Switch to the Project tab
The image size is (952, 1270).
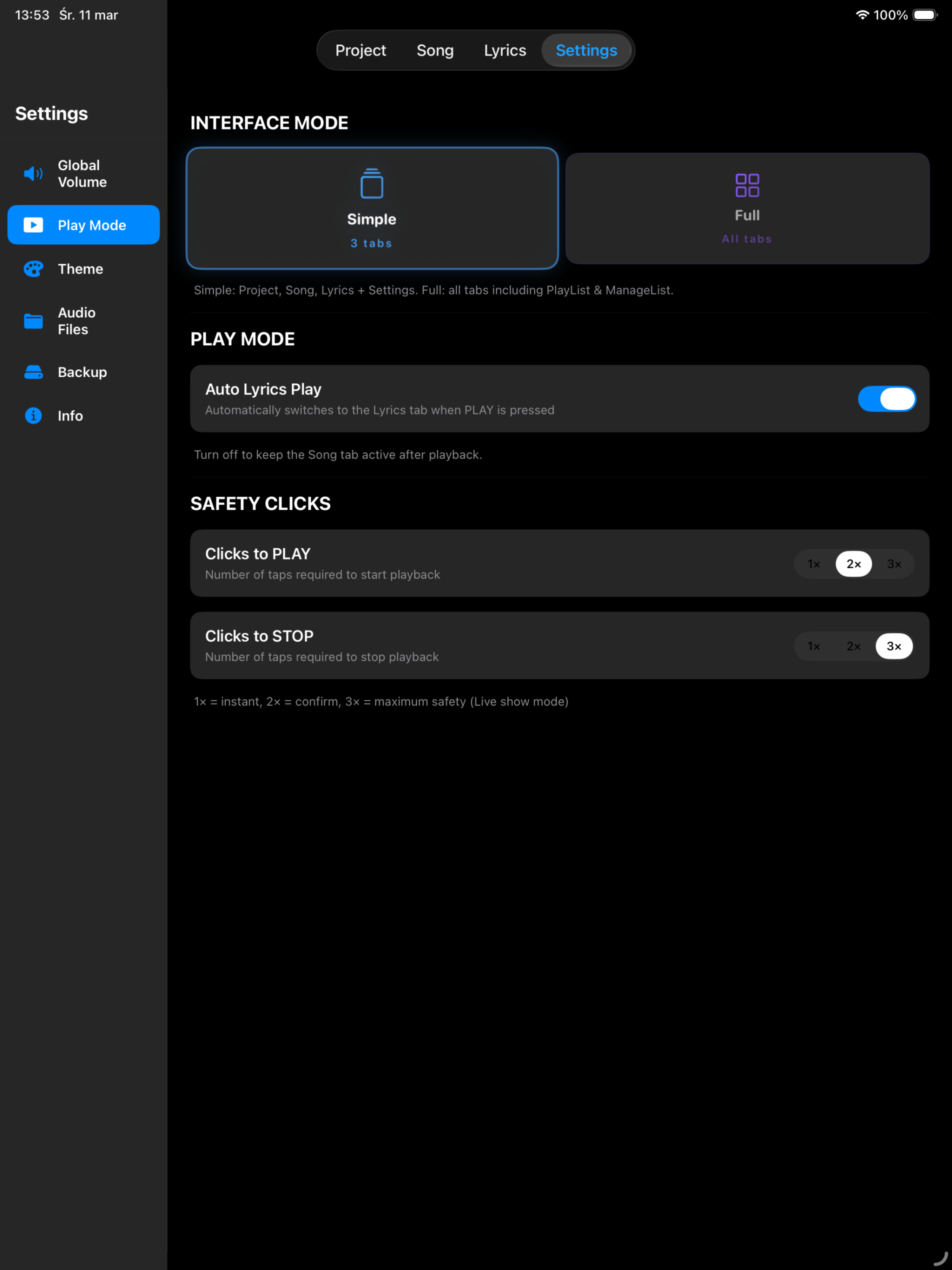pyautogui.click(x=360, y=50)
